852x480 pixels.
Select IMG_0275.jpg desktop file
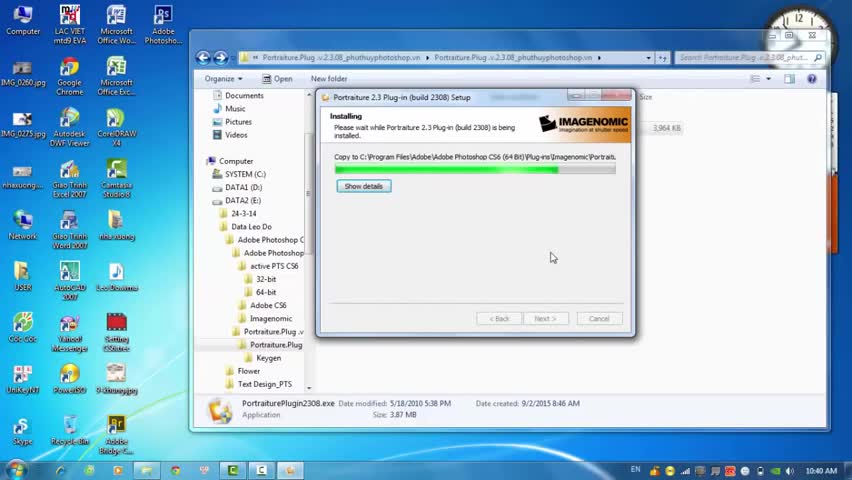[x=23, y=124]
